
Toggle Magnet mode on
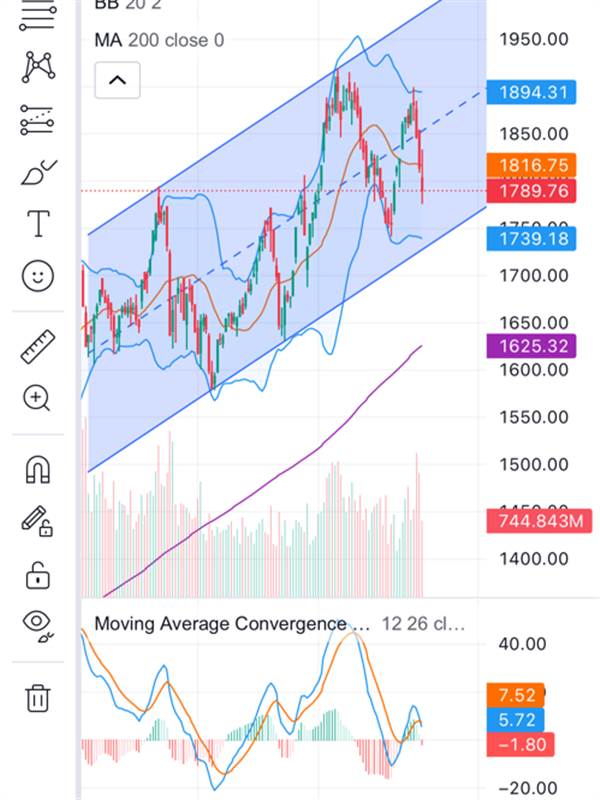tap(37, 469)
